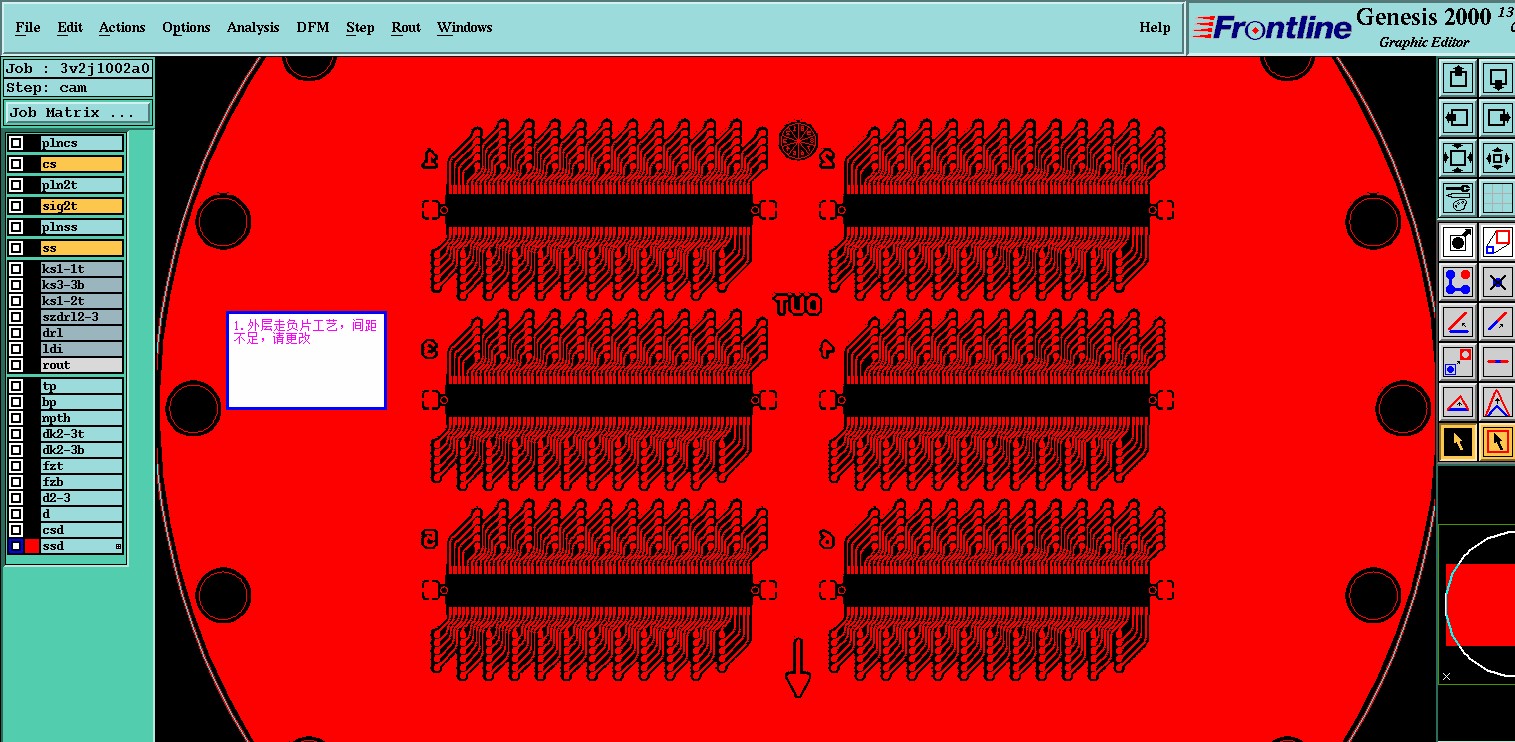Toggle display checkbox for layer drl

[16, 333]
